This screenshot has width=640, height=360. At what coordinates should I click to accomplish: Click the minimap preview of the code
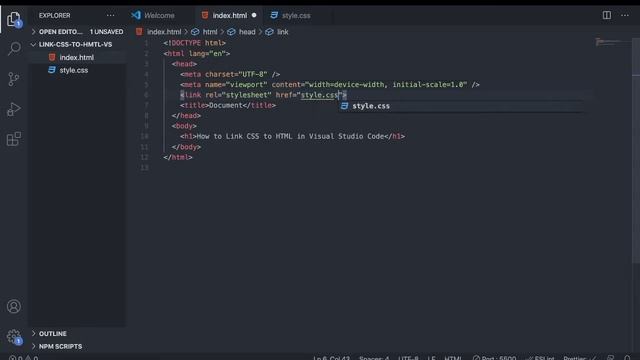coord(608,42)
